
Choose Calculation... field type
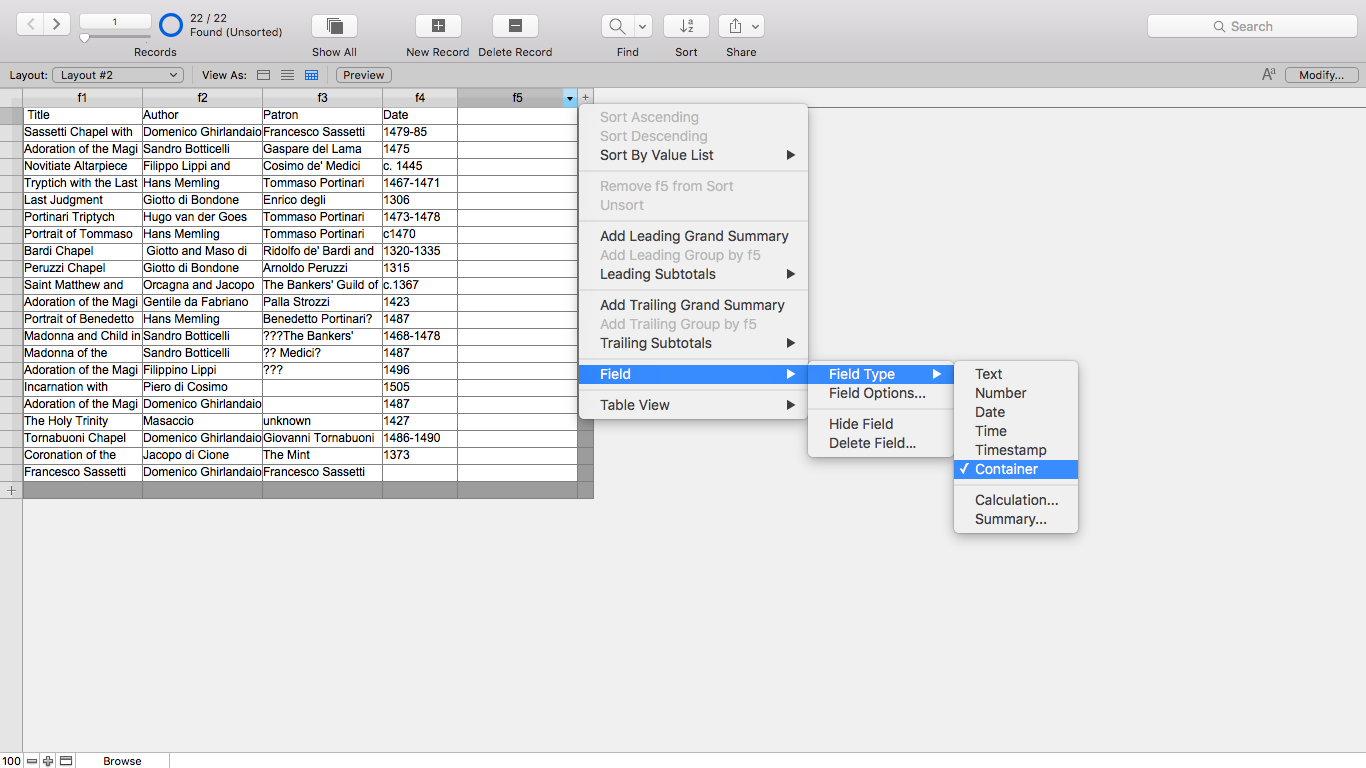pyautogui.click(x=1016, y=500)
